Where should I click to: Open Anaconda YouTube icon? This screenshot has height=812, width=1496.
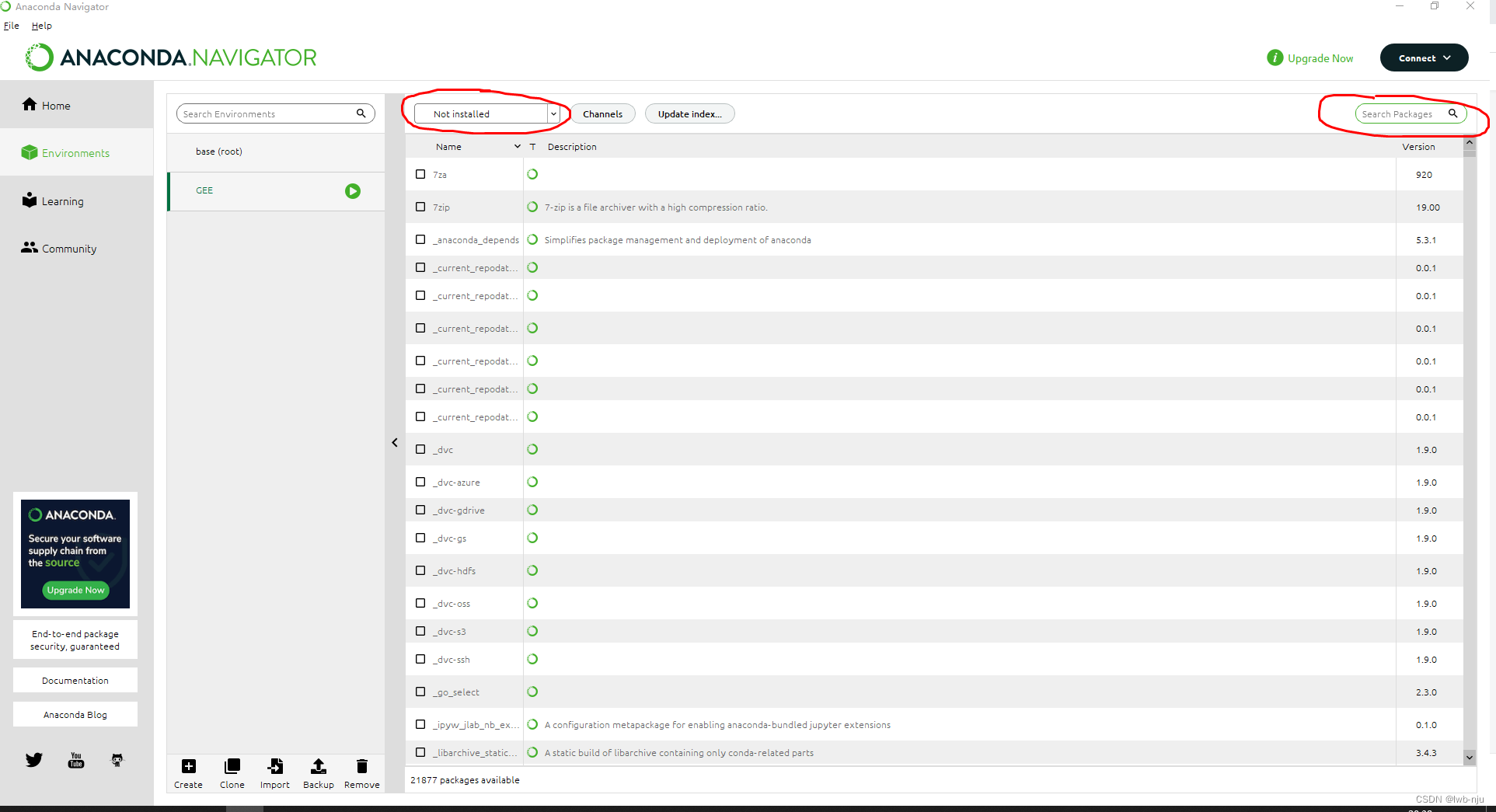(x=76, y=760)
